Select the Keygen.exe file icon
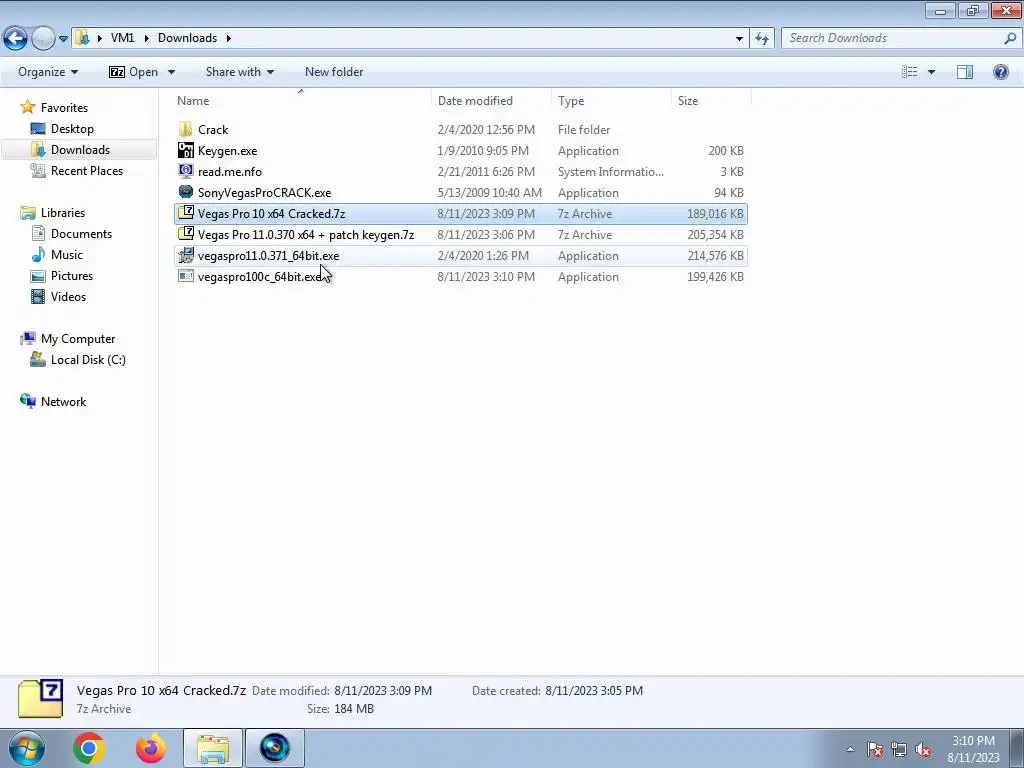Image resolution: width=1024 pixels, height=768 pixels. (185, 150)
